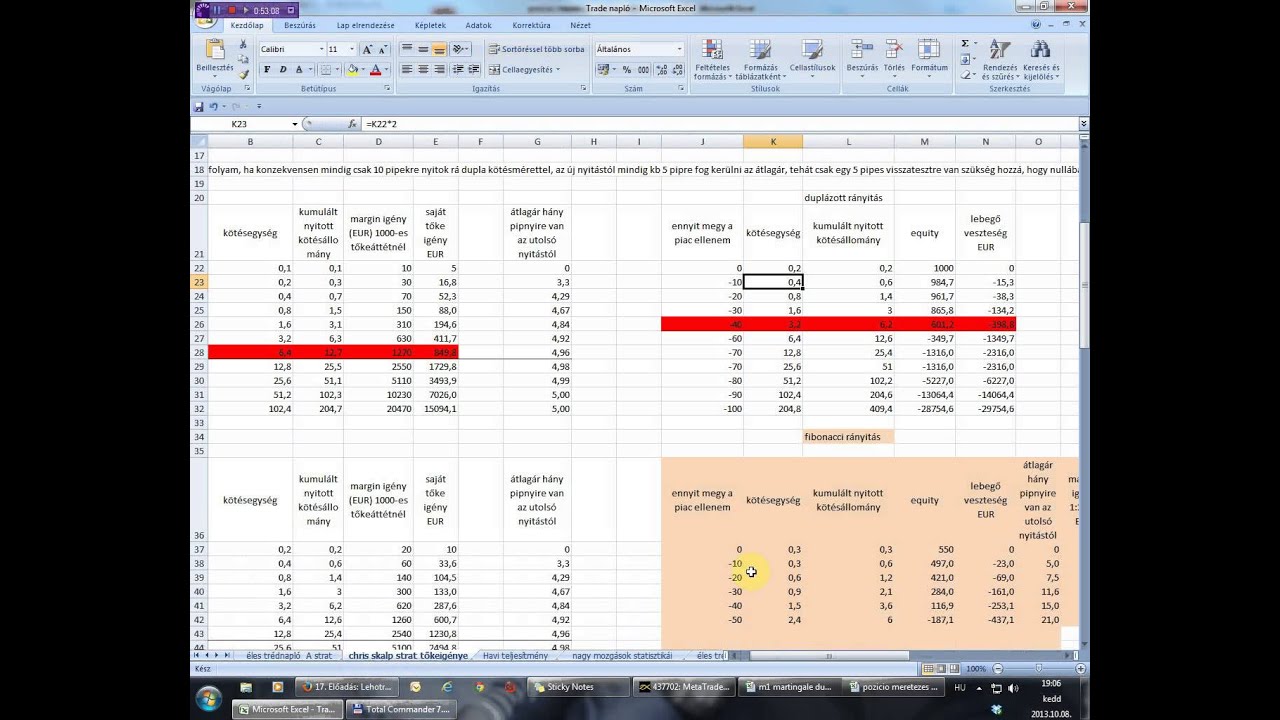Click the cut scissors icon
Viewport: 1280px width, 720px height.
[243, 45]
